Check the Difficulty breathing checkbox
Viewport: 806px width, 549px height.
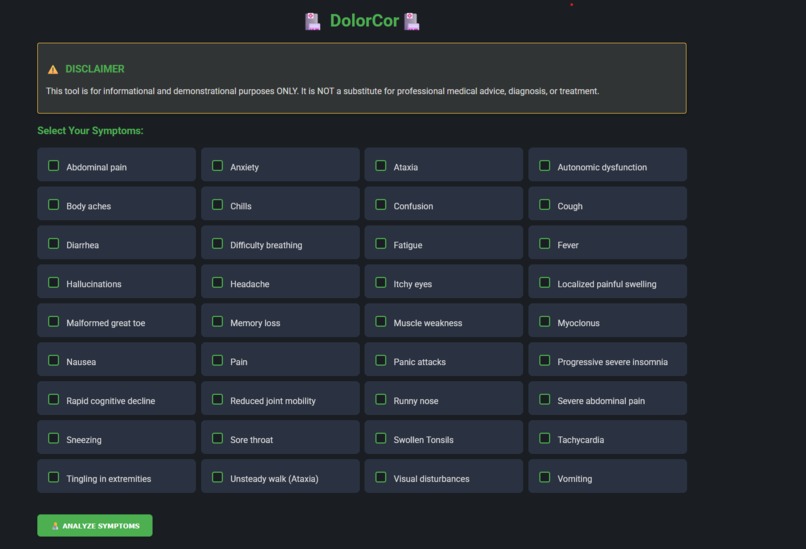217,243
